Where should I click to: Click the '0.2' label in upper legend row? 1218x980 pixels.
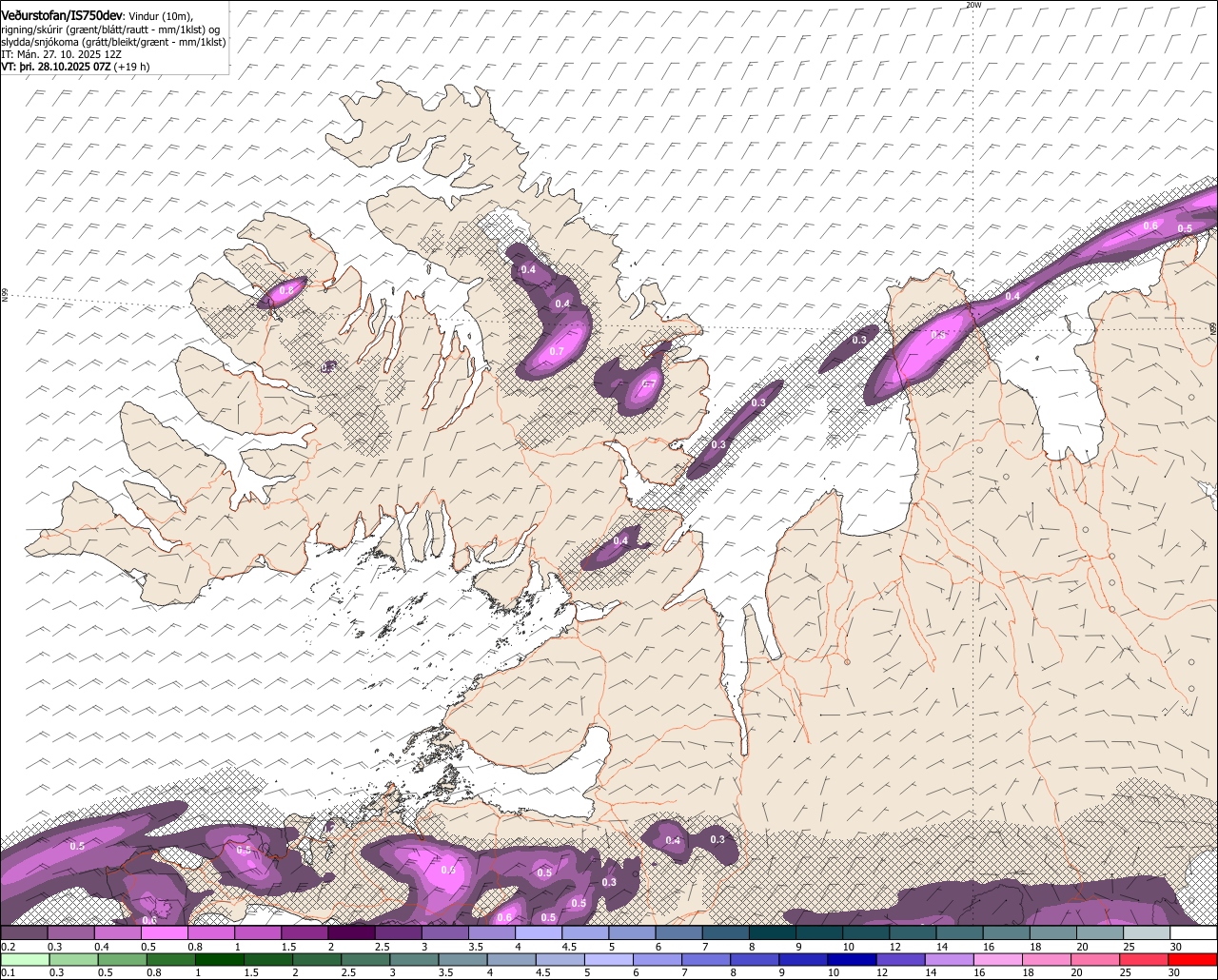point(9,947)
